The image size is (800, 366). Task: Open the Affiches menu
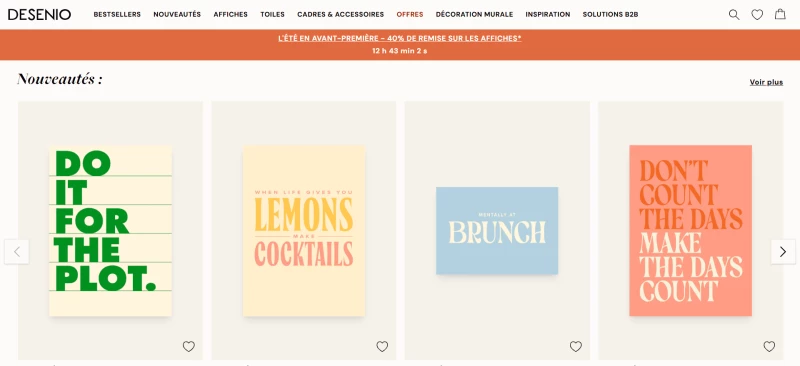click(231, 14)
